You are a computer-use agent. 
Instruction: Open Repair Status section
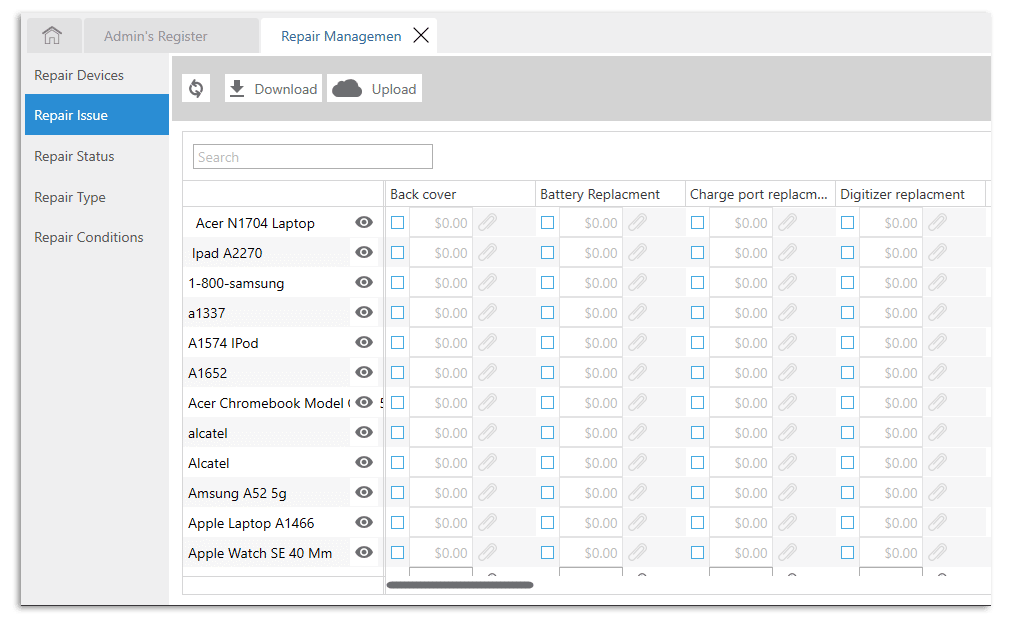tap(97, 156)
